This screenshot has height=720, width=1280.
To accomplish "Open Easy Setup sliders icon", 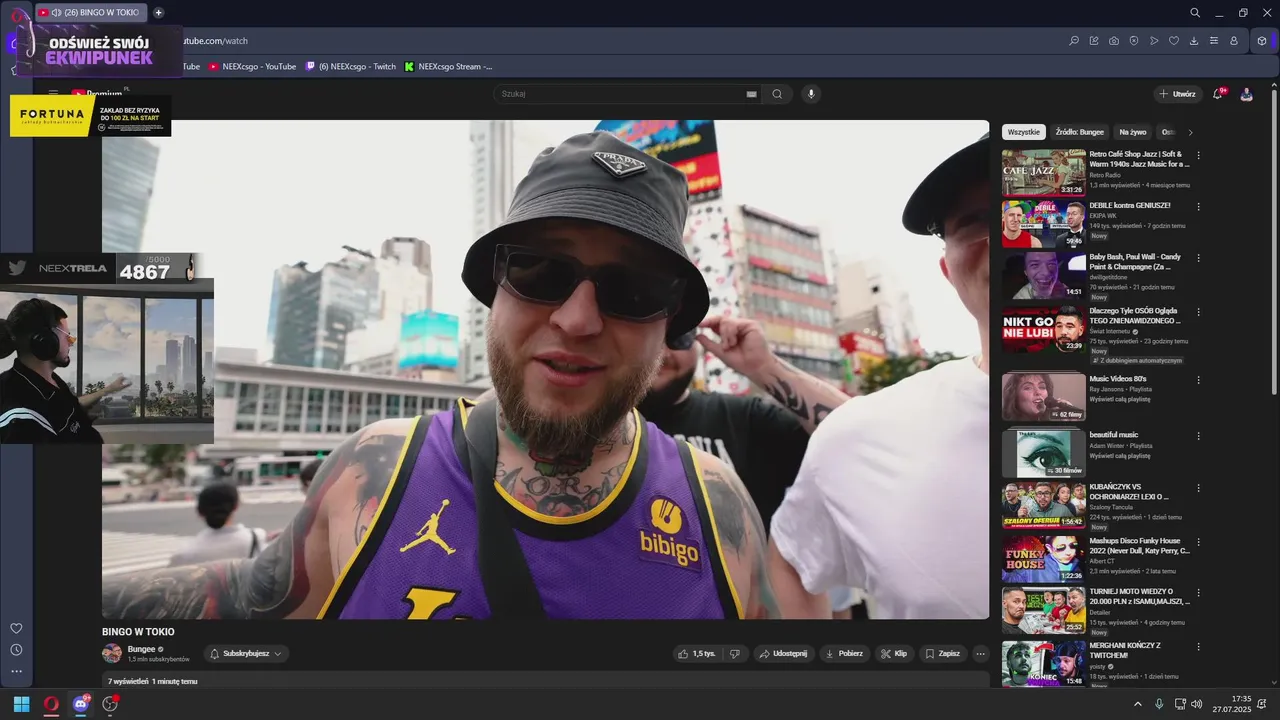I will (x=1214, y=41).
